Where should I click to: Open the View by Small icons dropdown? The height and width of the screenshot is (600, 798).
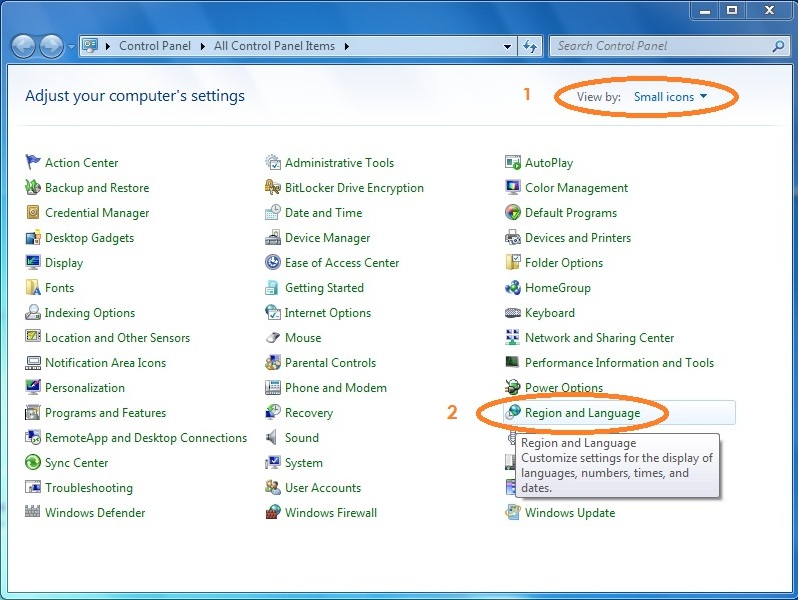tap(670, 97)
